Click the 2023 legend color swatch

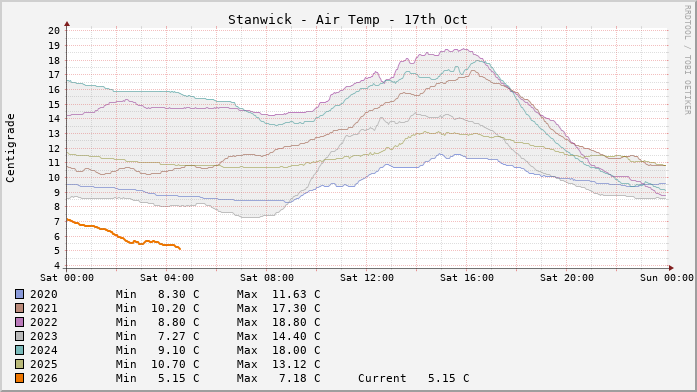coord(20,336)
